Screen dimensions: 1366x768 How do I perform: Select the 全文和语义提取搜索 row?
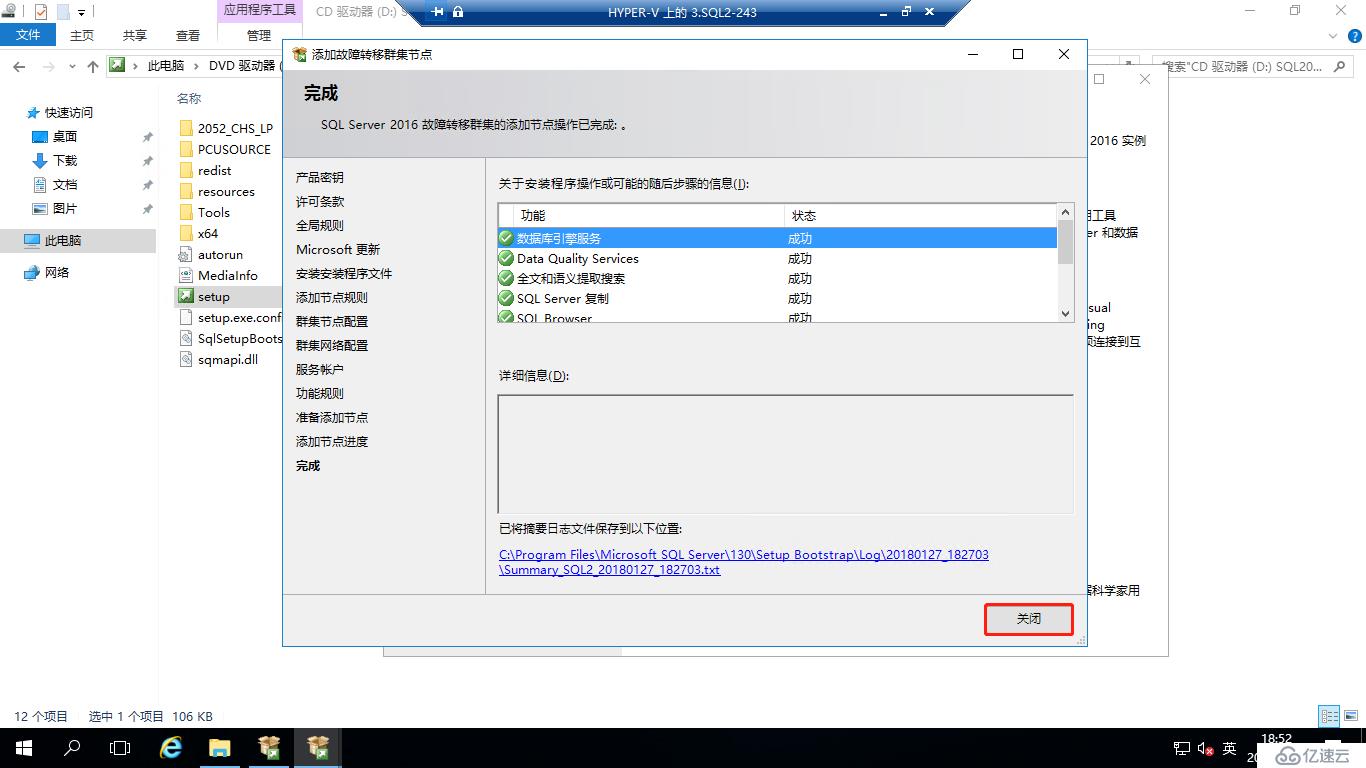[x=777, y=278]
